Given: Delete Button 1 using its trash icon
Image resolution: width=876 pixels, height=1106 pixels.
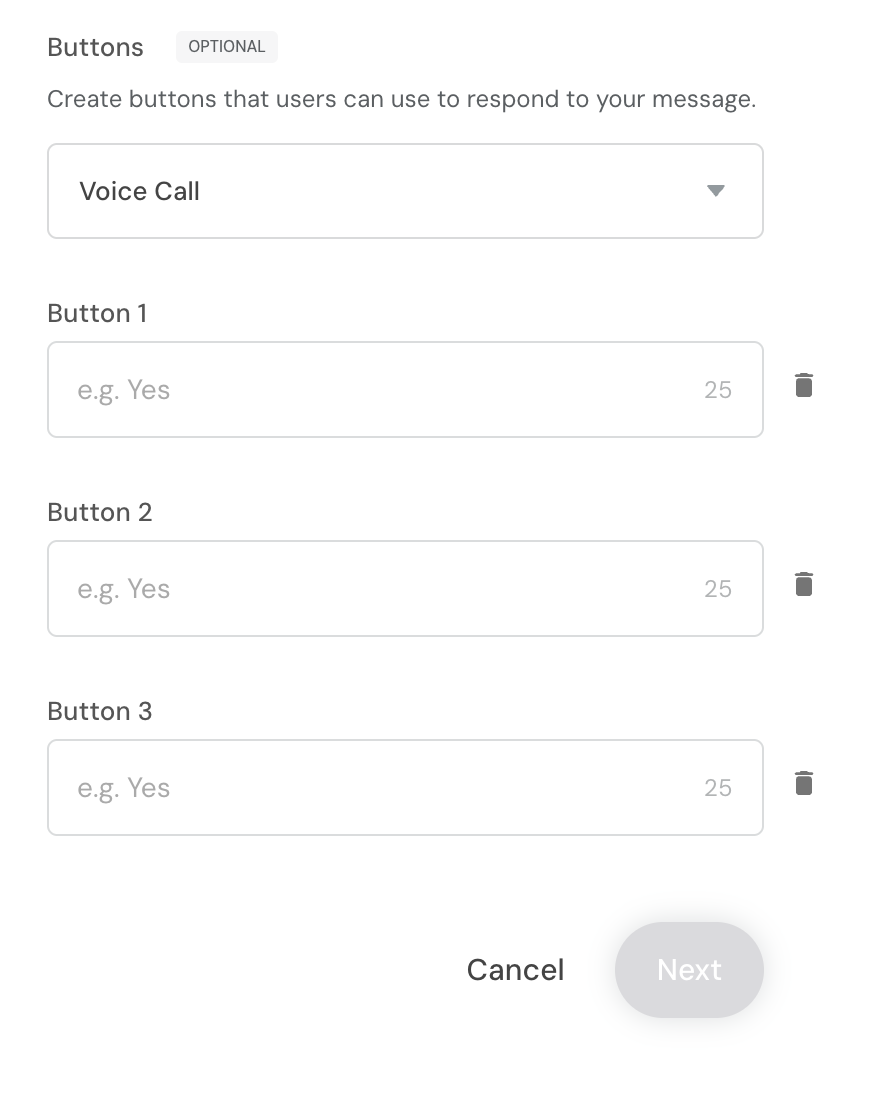Looking at the screenshot, I should pyautogui.click(x=803, y=386).
